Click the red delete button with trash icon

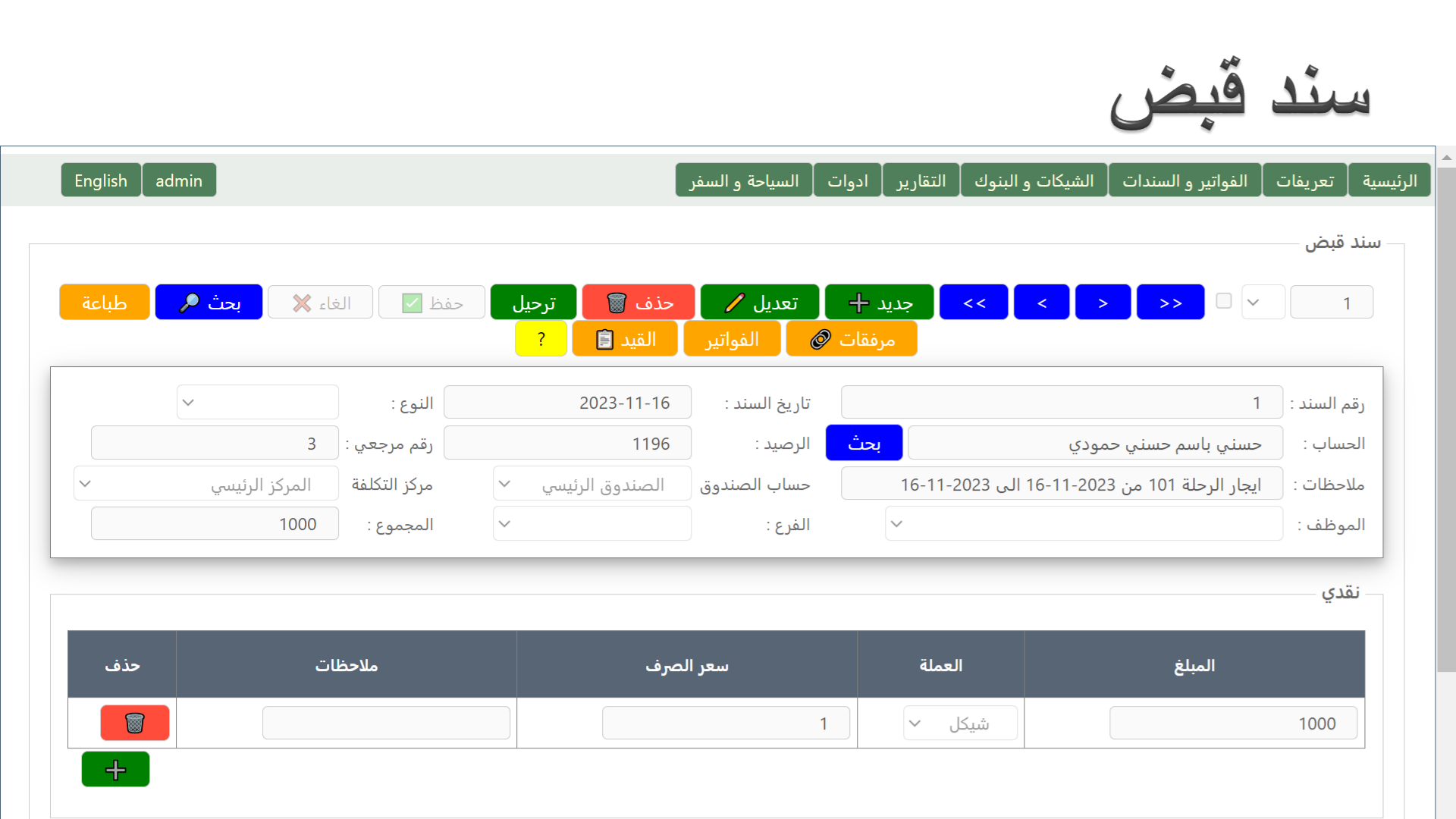pyautogui.click(x=638, y=303)
